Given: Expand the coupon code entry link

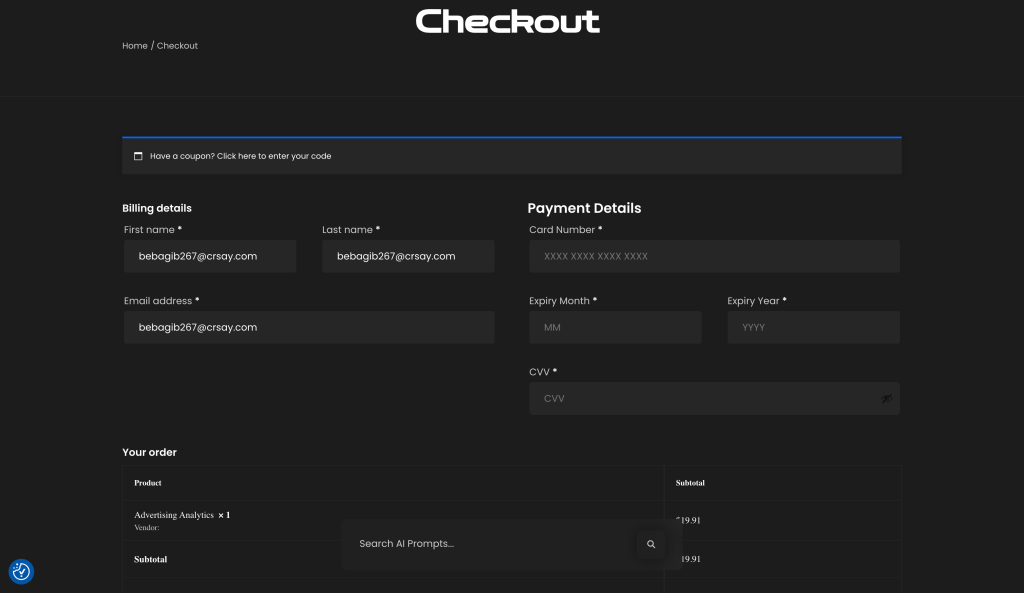Looking at the screenshot, I should click(240, 156).
